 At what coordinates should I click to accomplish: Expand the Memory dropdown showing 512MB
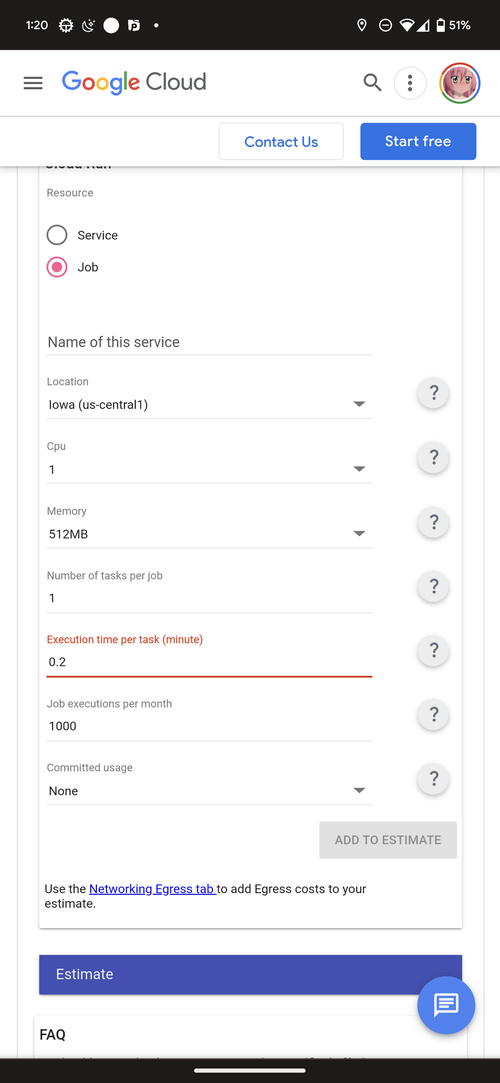(x=209, y=534)
